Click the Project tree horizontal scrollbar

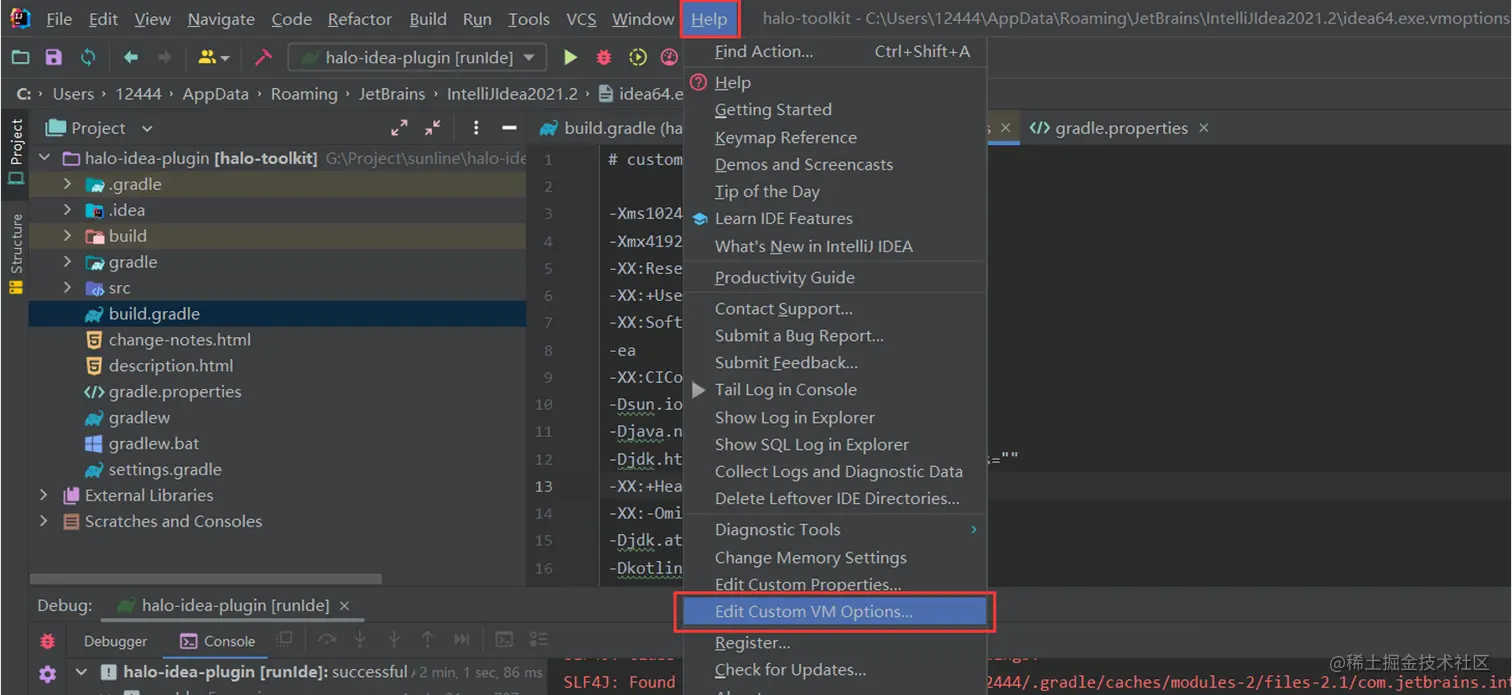tap(206, 579)
